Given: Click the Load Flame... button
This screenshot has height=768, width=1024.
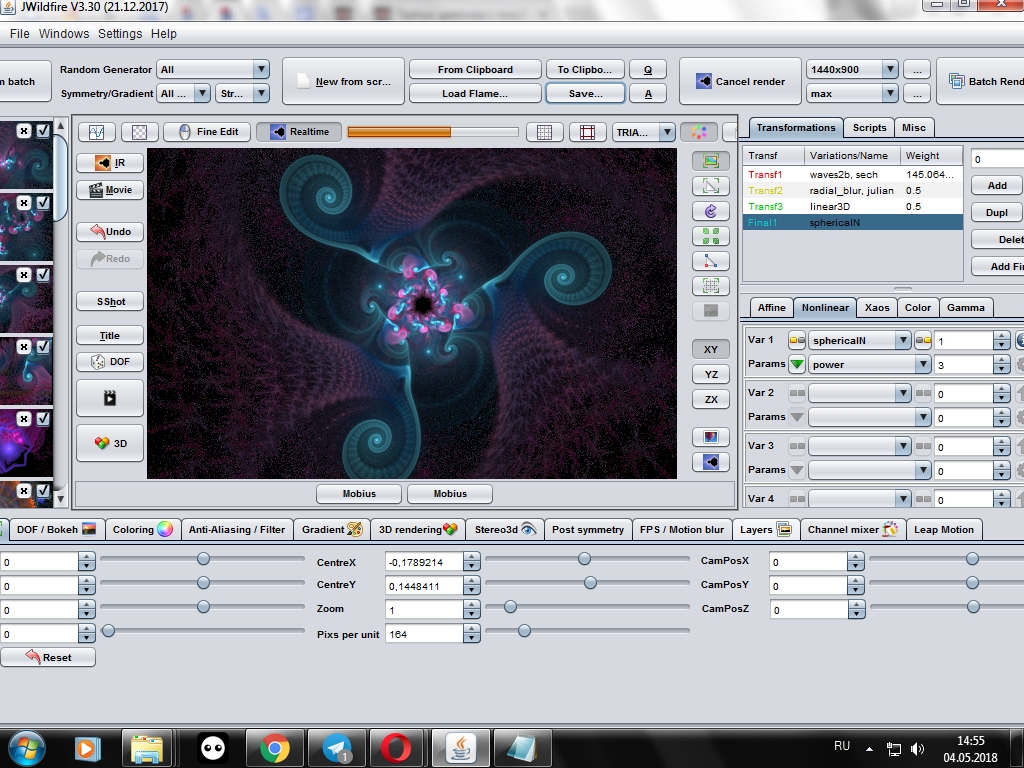Looking at the screenshot, I should (x=475, y=93).
